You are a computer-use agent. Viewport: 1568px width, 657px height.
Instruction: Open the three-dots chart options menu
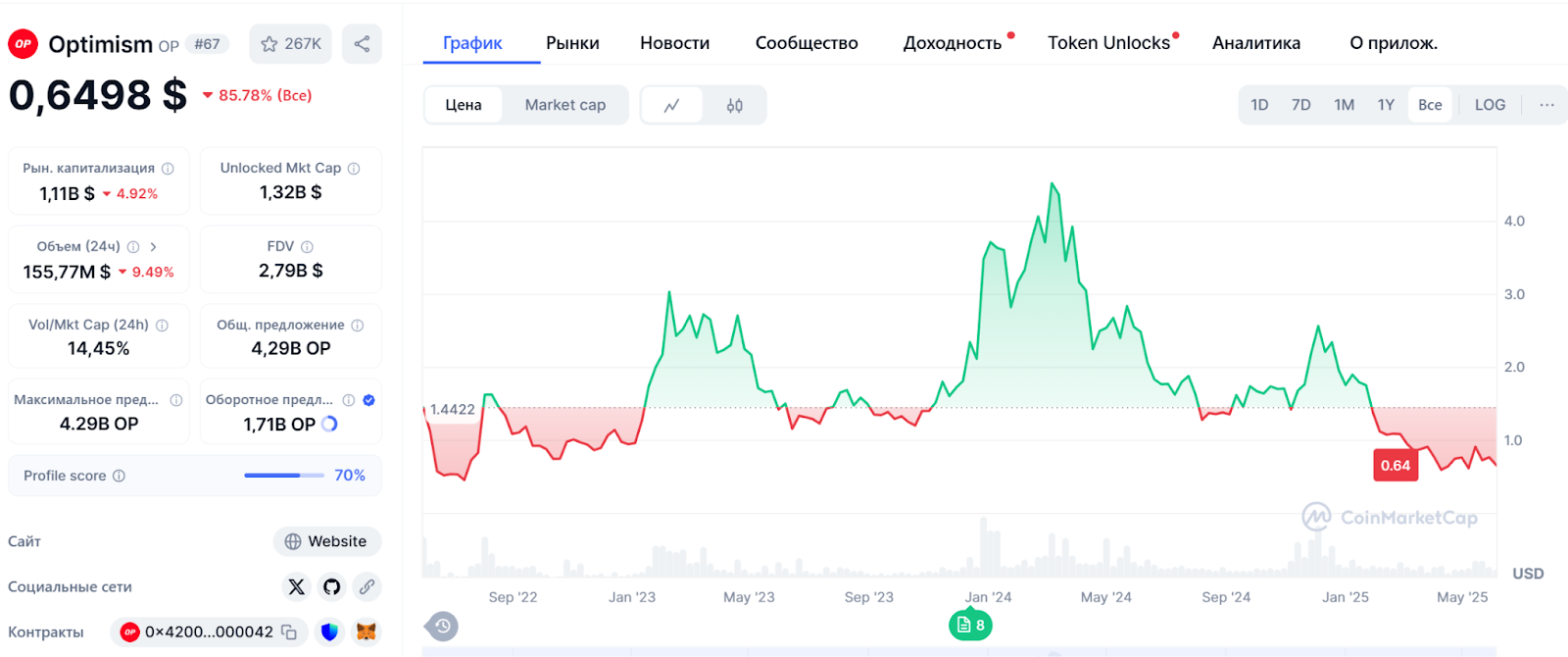[x=1546, y=105]
